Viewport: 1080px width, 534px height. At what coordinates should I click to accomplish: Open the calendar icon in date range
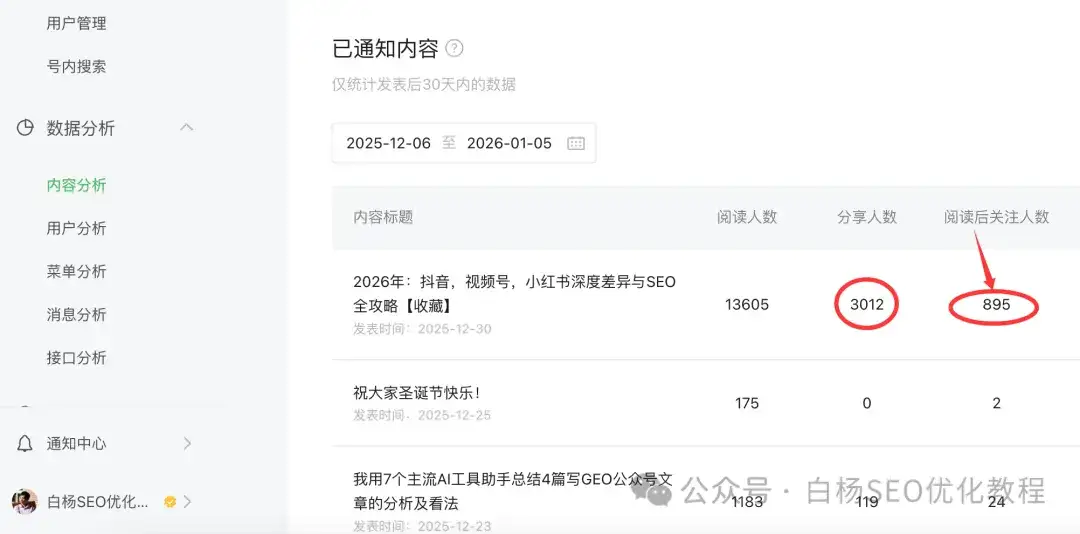[x=576, y=143]
